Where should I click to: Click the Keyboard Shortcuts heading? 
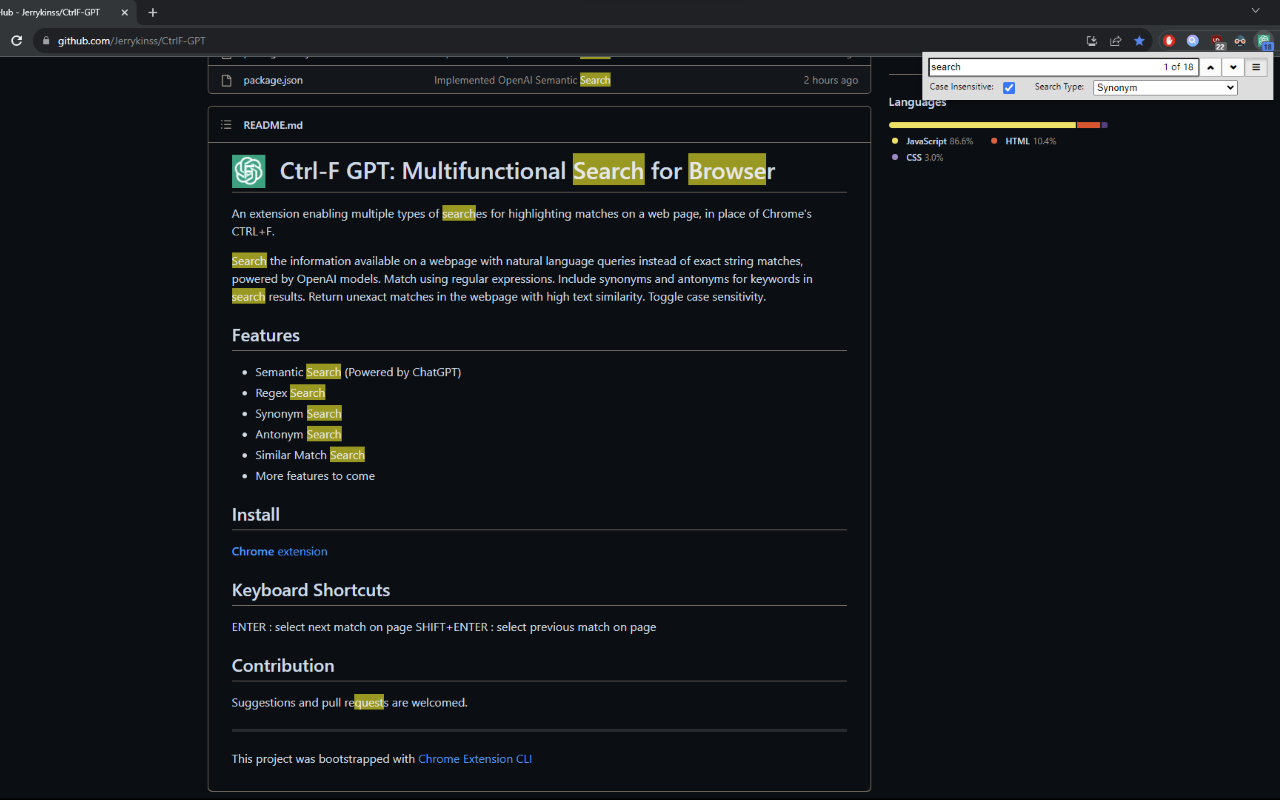click(311, 590)
